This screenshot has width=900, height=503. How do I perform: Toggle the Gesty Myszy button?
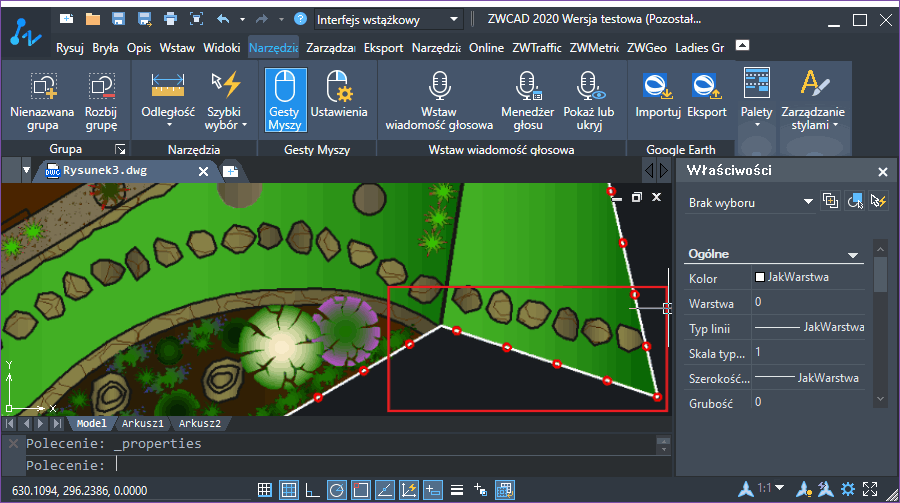pyautogui.click(x=285, y=100)
